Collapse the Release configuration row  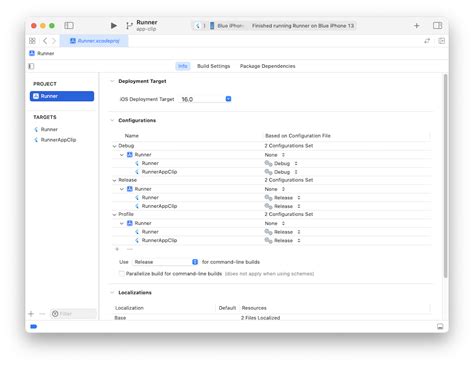pyautogui.click(x=115, y=180)
